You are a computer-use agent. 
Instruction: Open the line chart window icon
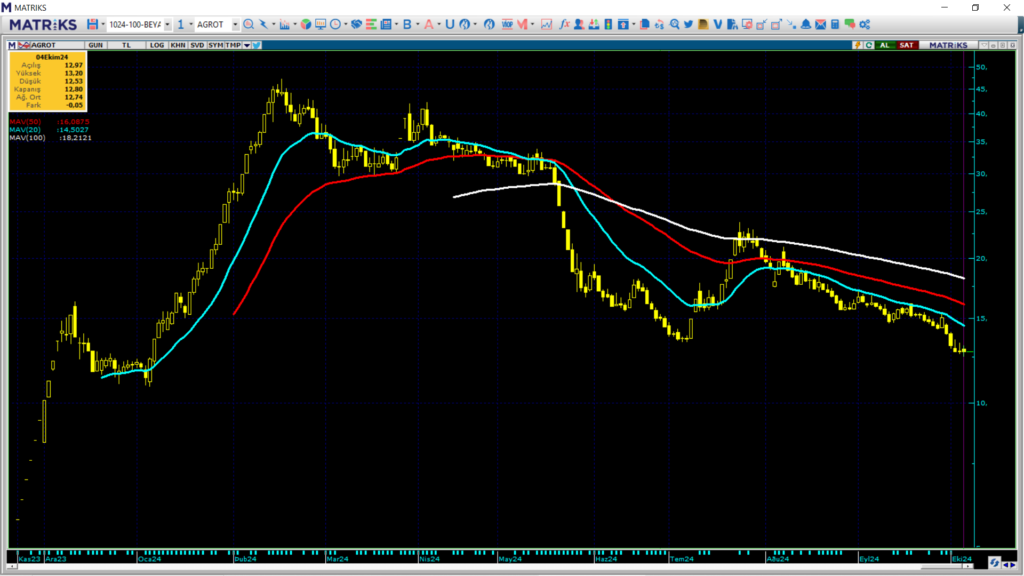(x=546, y=24)
